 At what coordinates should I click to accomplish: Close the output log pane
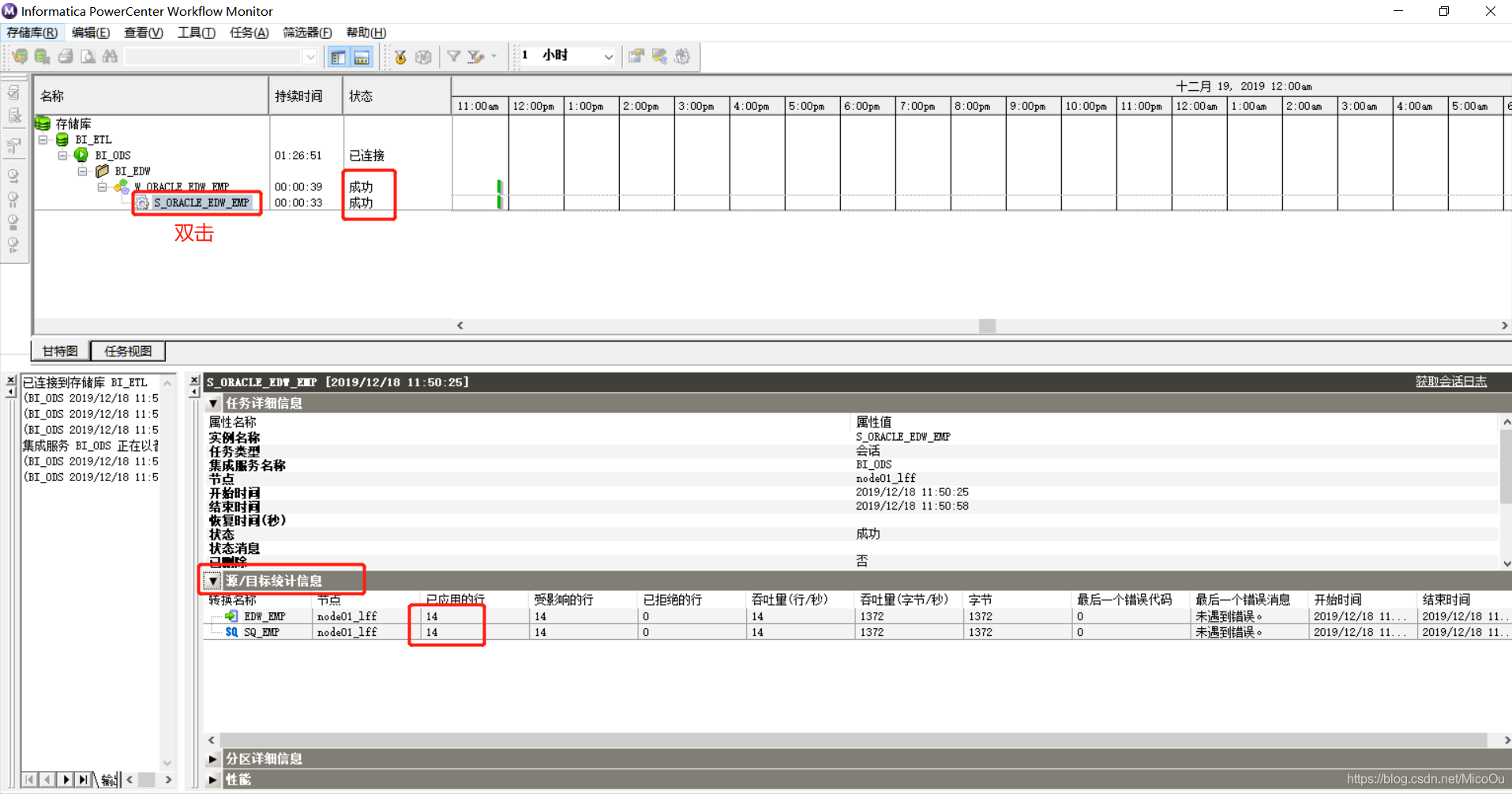[x=10, y=380]
